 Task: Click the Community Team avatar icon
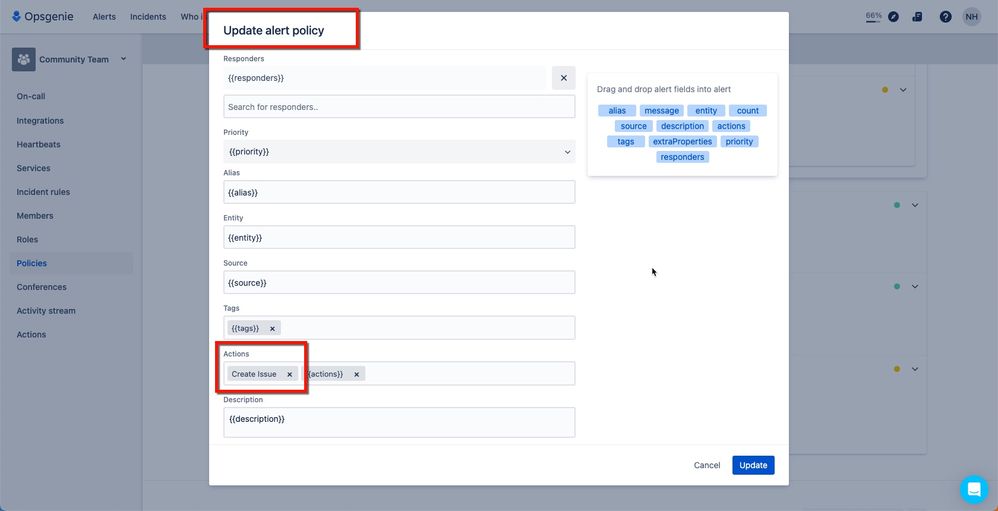click(24, 59)
